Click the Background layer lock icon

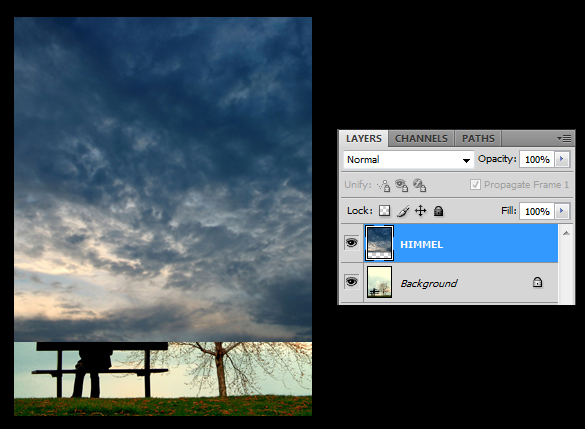coord(537,282)
